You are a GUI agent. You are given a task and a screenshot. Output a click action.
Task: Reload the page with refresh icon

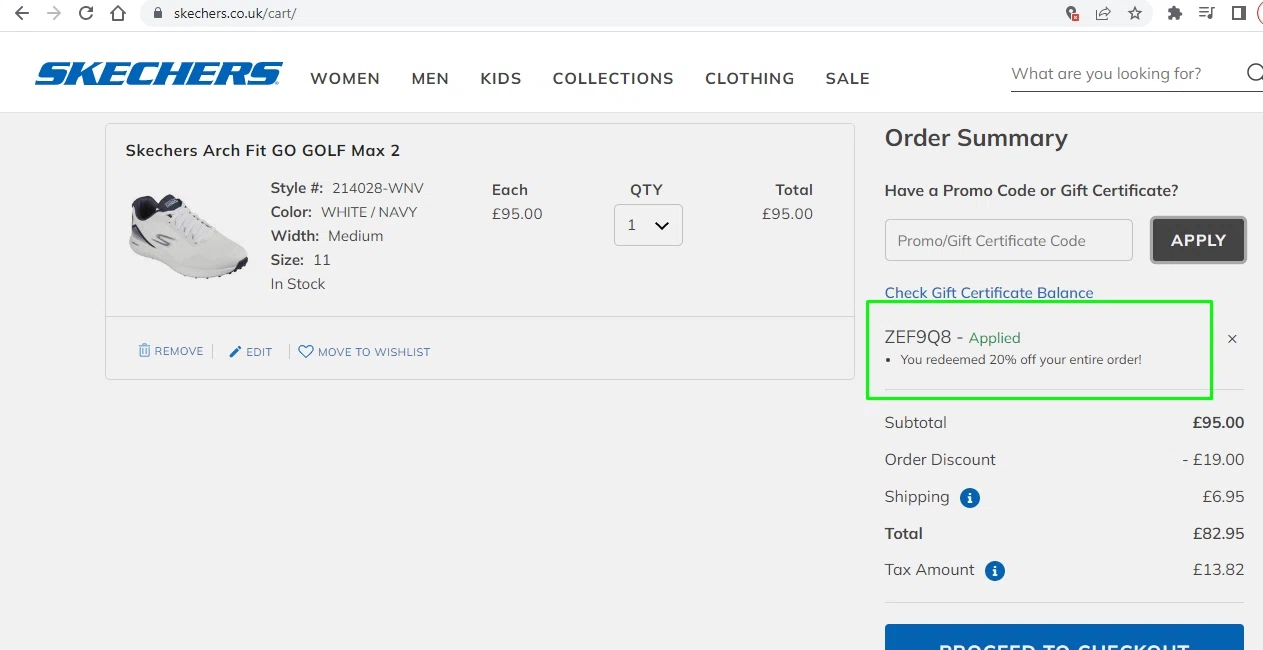[x=86, y=14]
